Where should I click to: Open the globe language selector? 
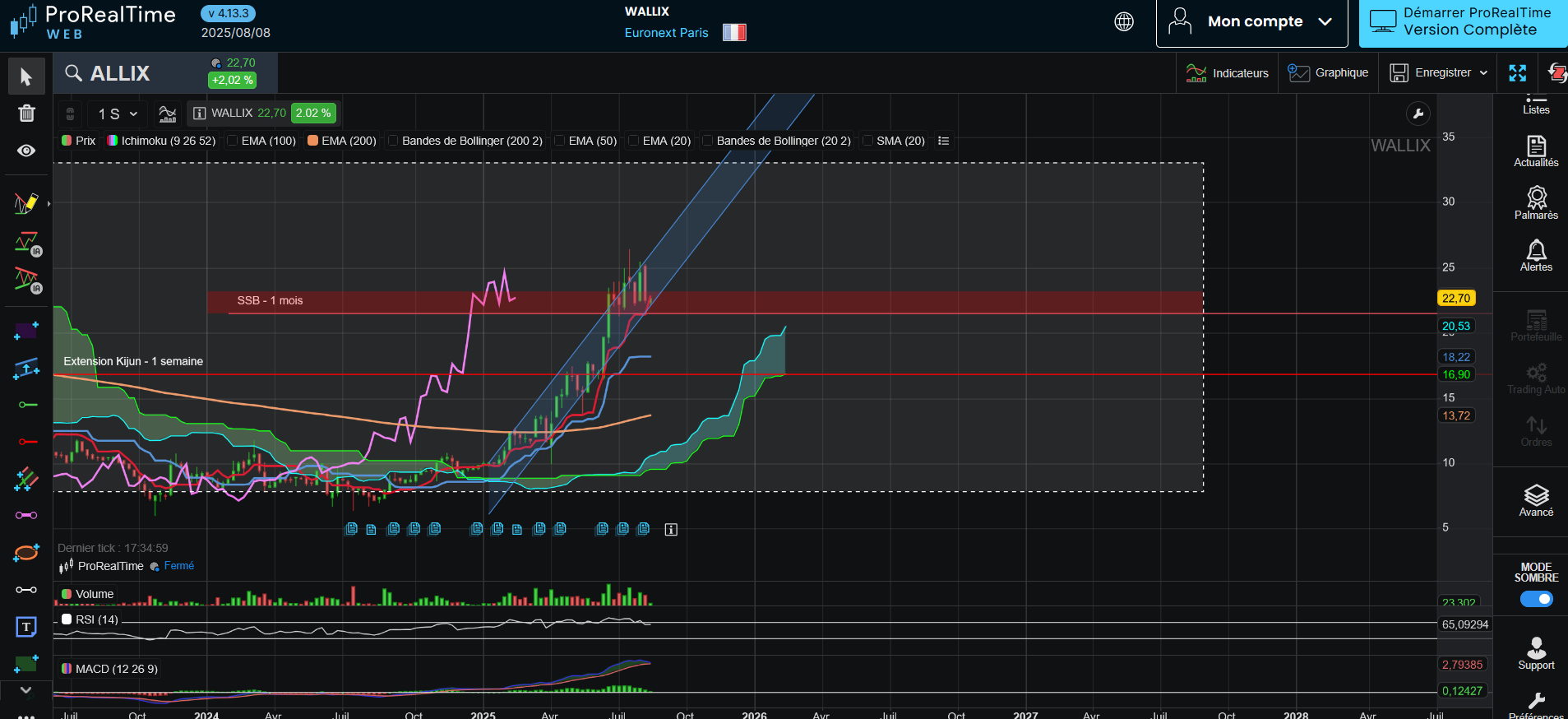1124,22
